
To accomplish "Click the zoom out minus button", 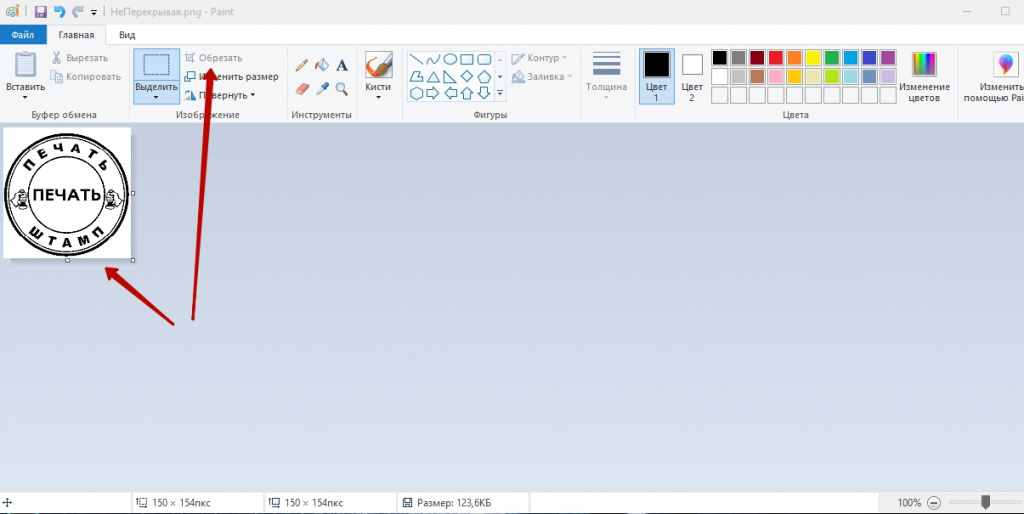I will [934, 503].
